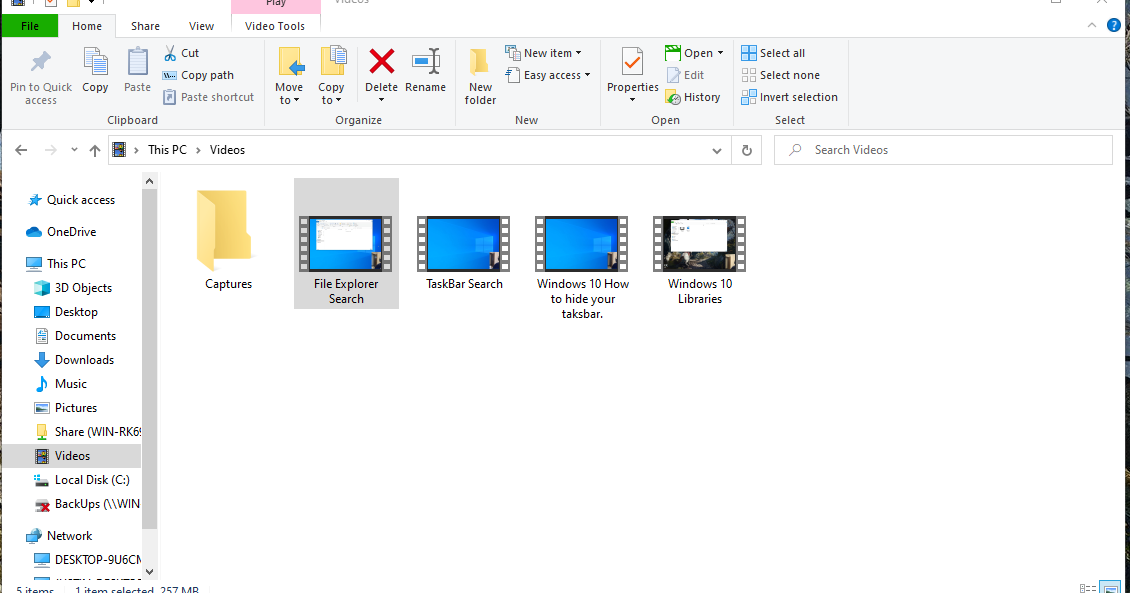This screenshot has height=593, width=1130.
Task: Select the Copy icon in the Clipboard group
Action: [95, 70]
